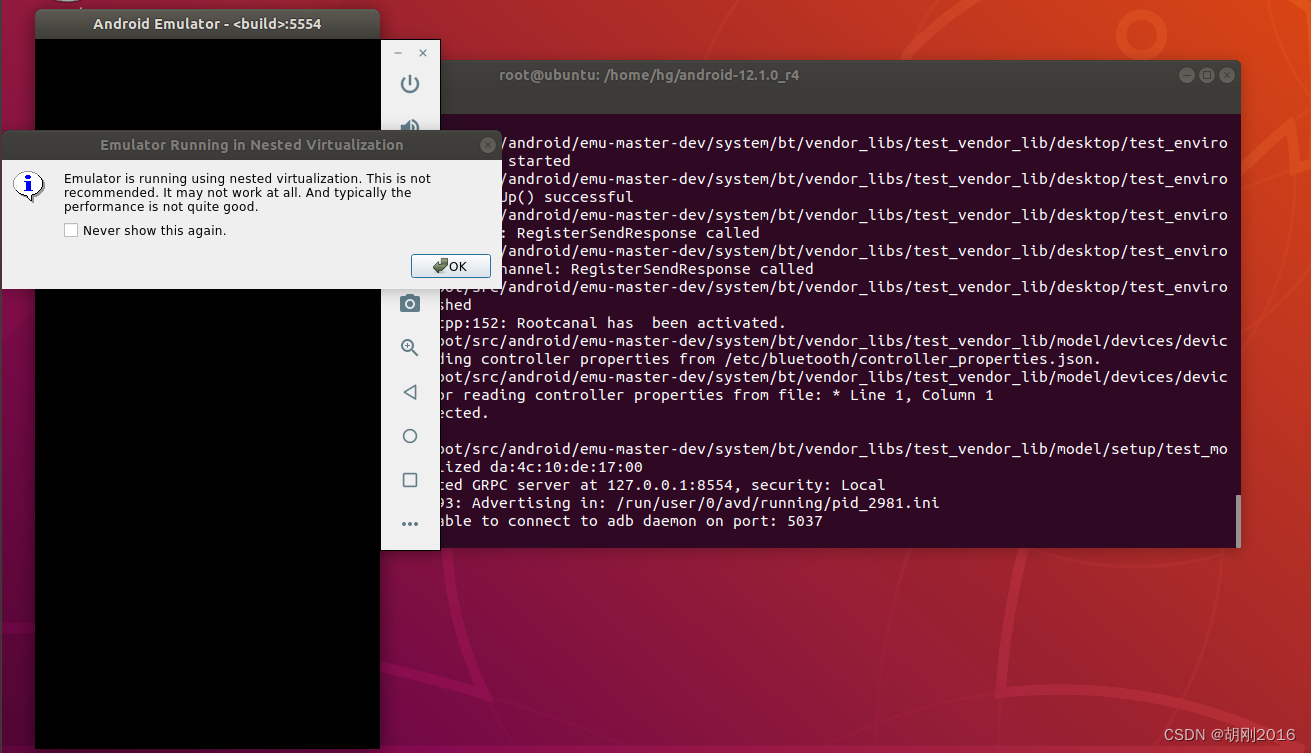Click the emulator Back triangle button

(410, 392)
